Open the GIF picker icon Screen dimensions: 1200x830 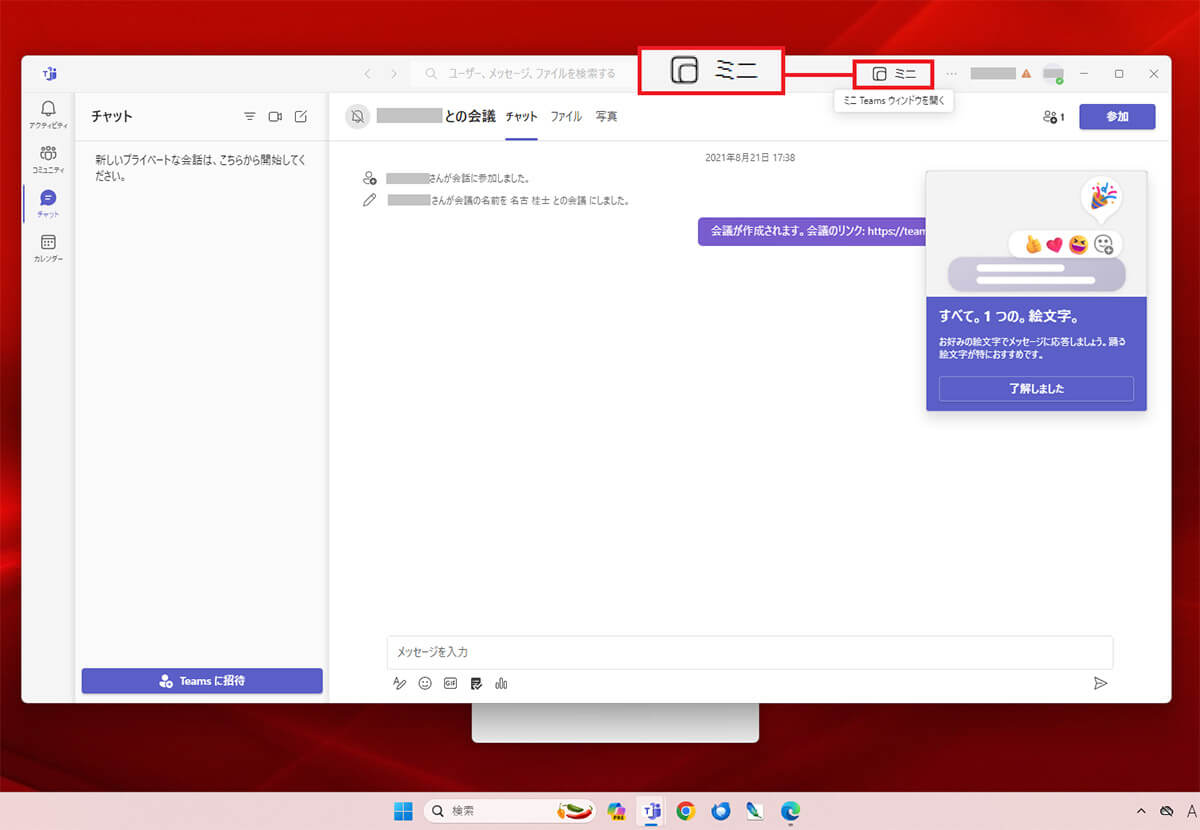(x=450, y=684)
